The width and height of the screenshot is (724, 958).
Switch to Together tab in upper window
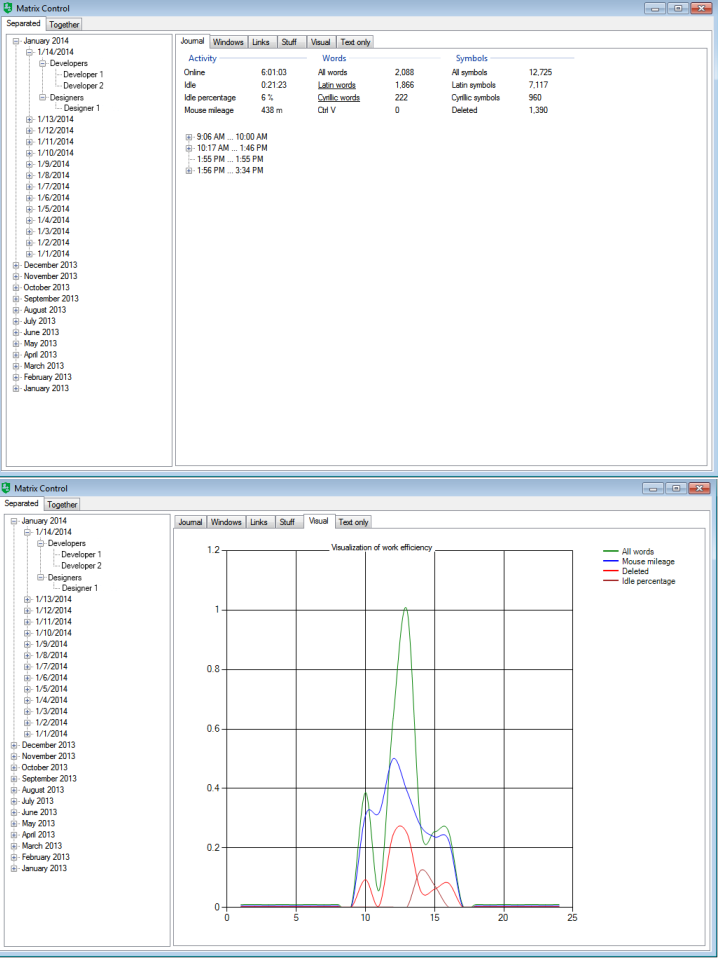[x=64, y=24]
